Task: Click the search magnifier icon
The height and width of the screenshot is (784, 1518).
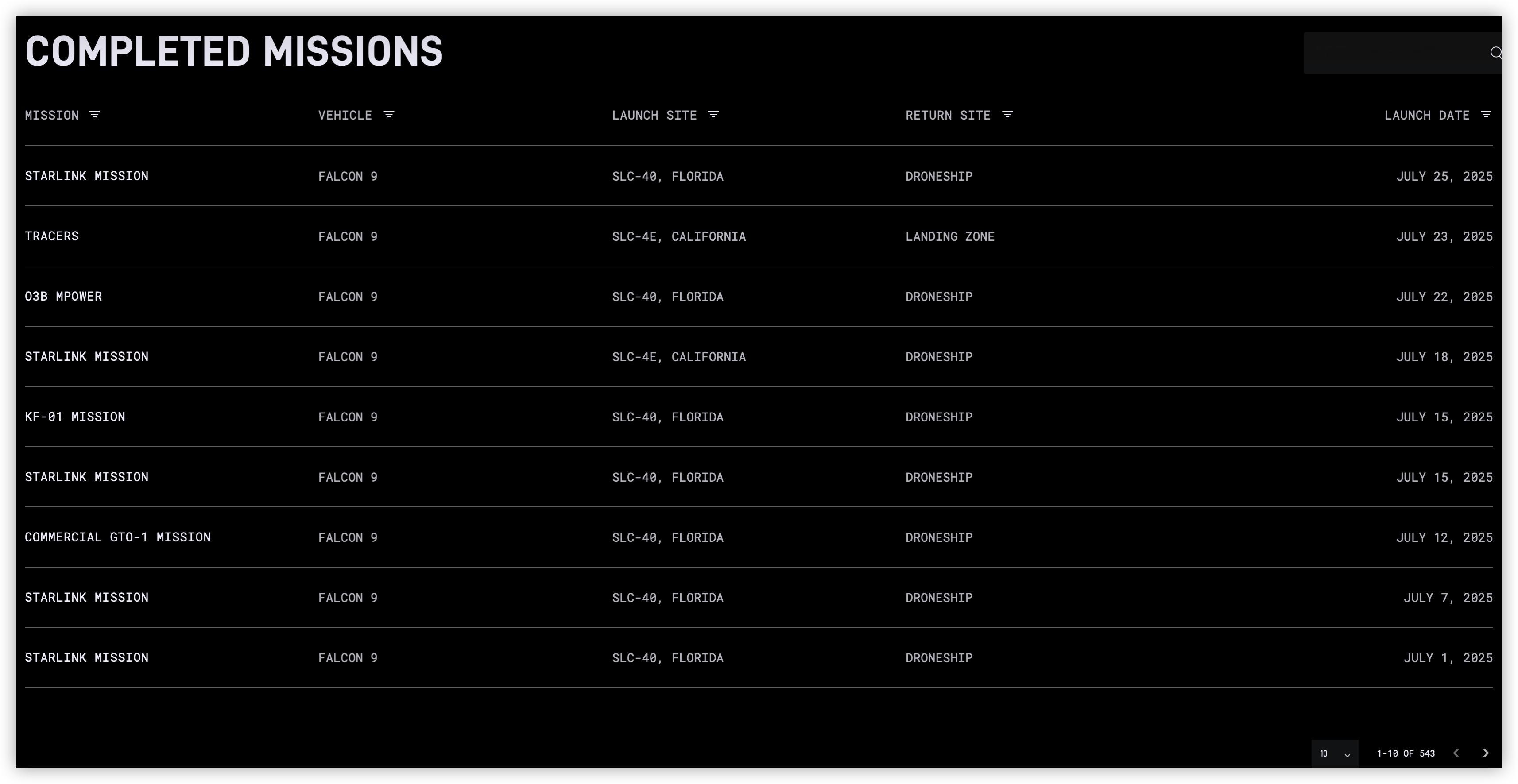Action: click(x=1495, y=53)
